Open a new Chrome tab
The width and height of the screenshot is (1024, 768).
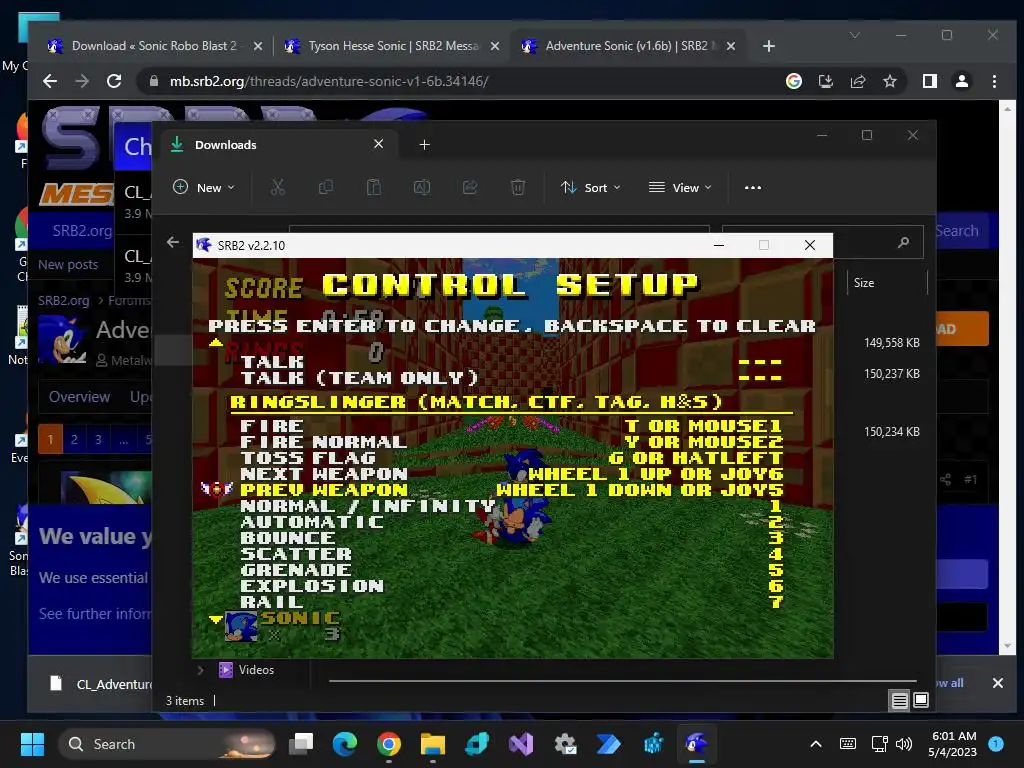tap(769, 46)
